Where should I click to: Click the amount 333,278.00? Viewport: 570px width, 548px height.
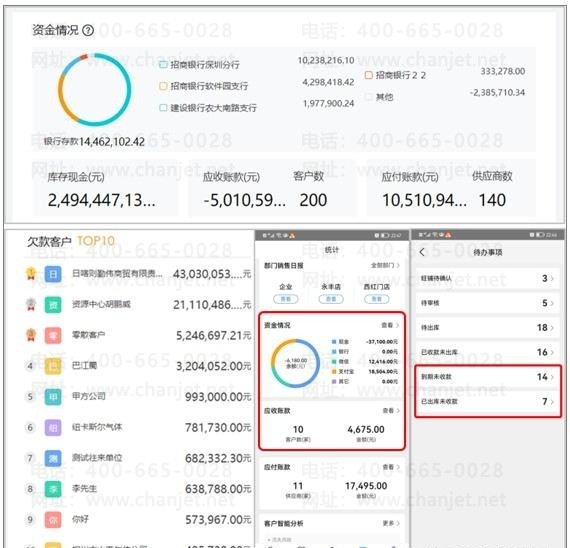(503, 71)
